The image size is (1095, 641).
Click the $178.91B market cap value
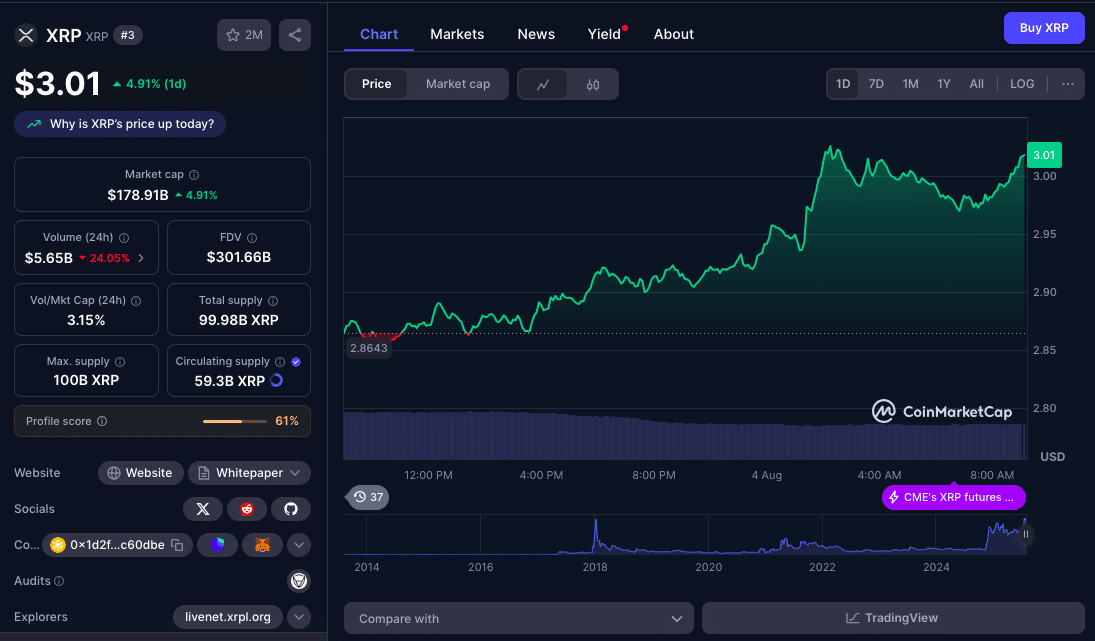[x=138, y=196]
